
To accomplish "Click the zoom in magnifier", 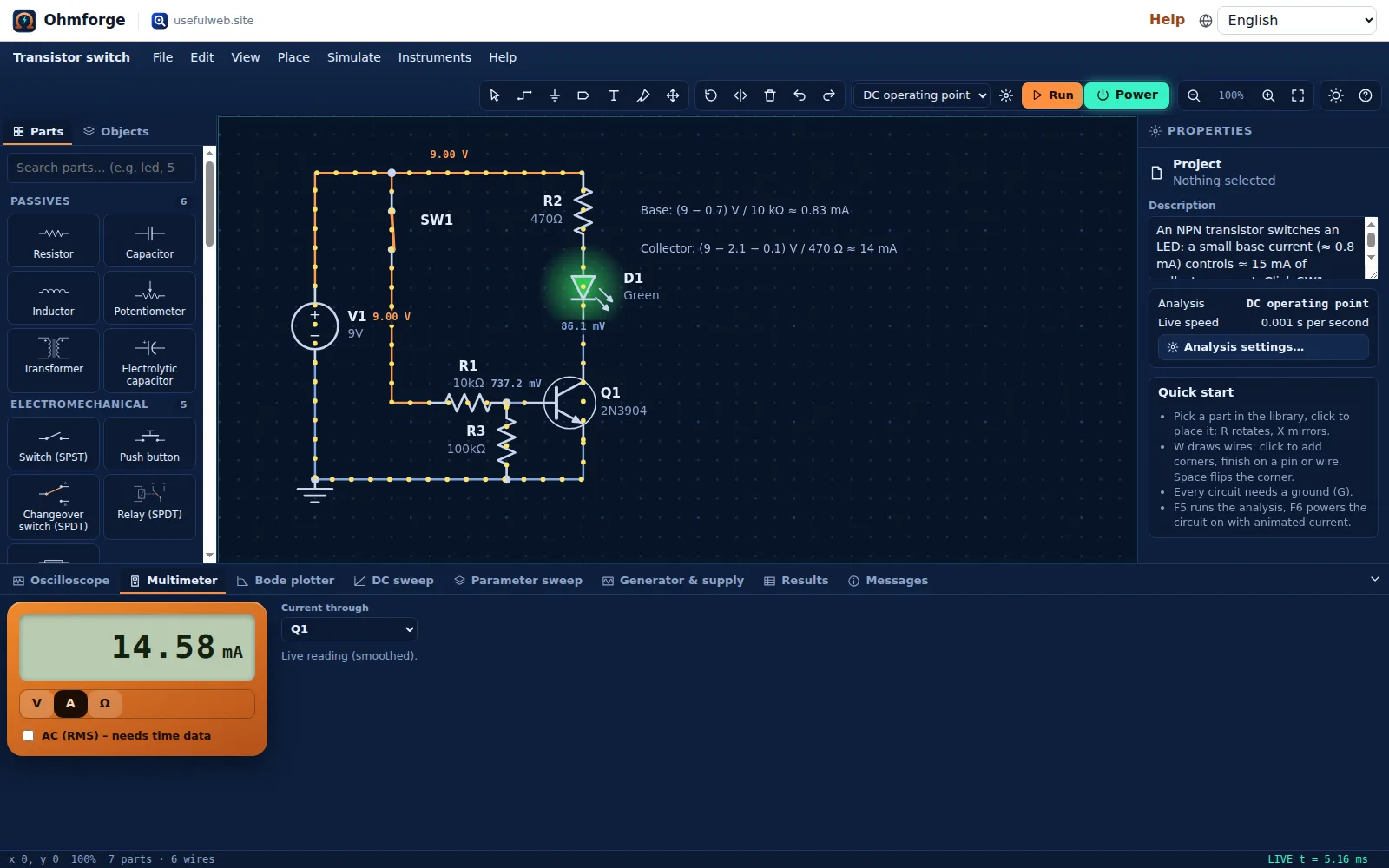I will [1268, 95].
